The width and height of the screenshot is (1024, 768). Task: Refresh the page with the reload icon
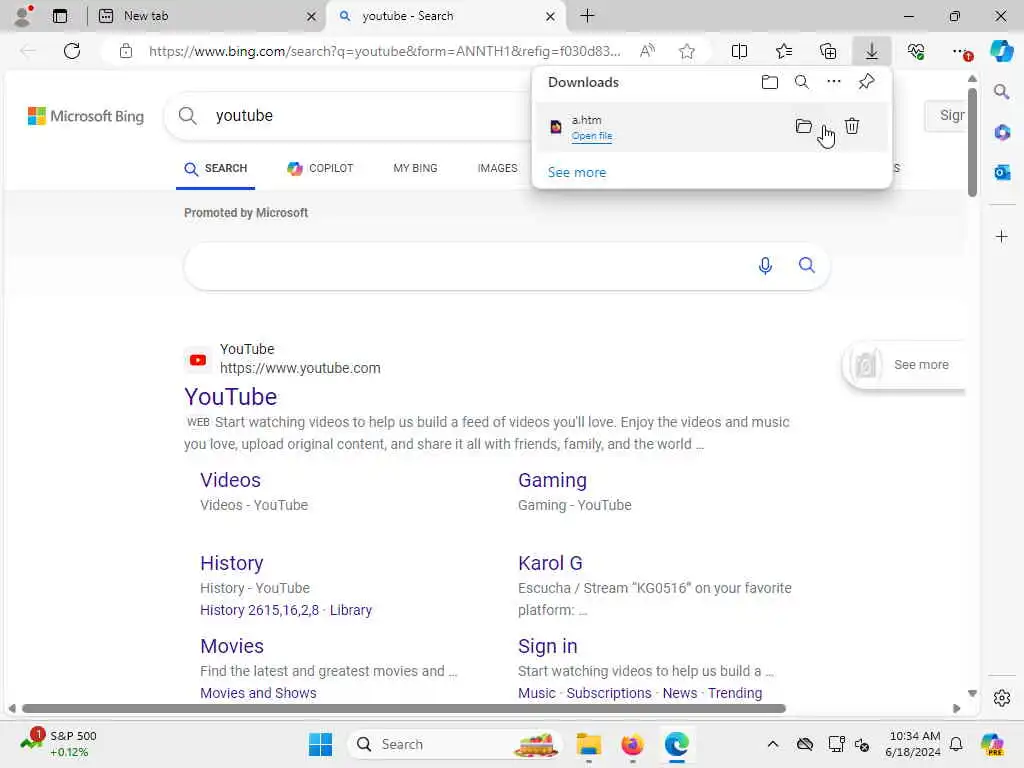pyautogui.click(x=72, y=51)
